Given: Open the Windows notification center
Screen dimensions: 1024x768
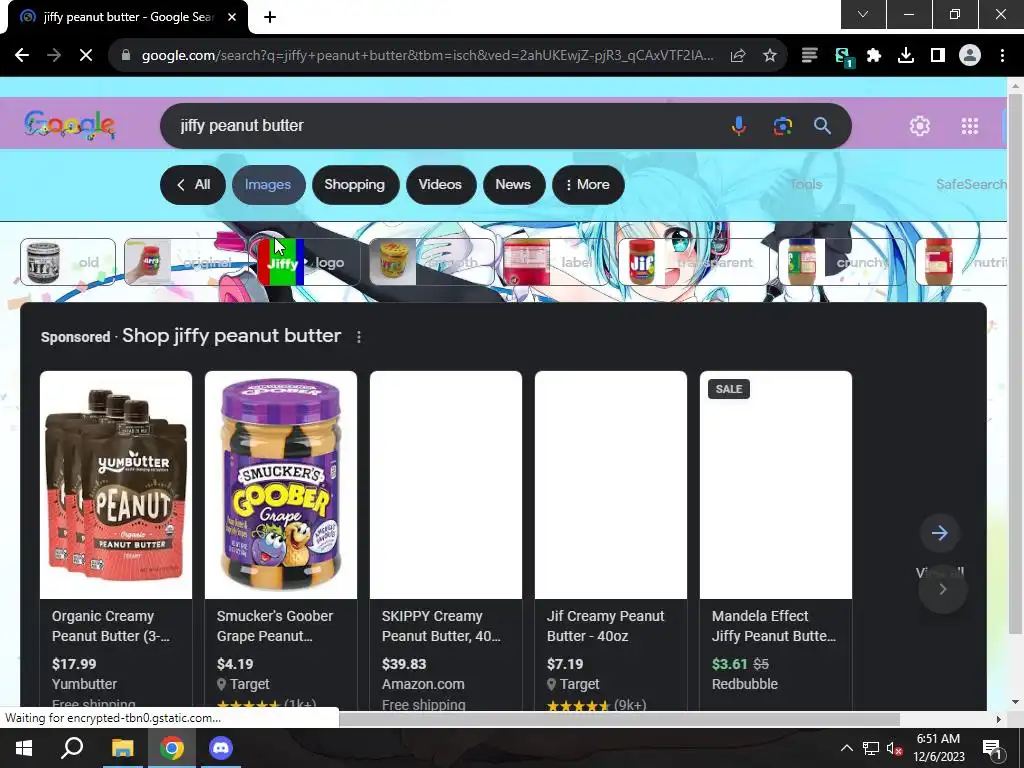Looking at the screenshot, I should 993,748.
